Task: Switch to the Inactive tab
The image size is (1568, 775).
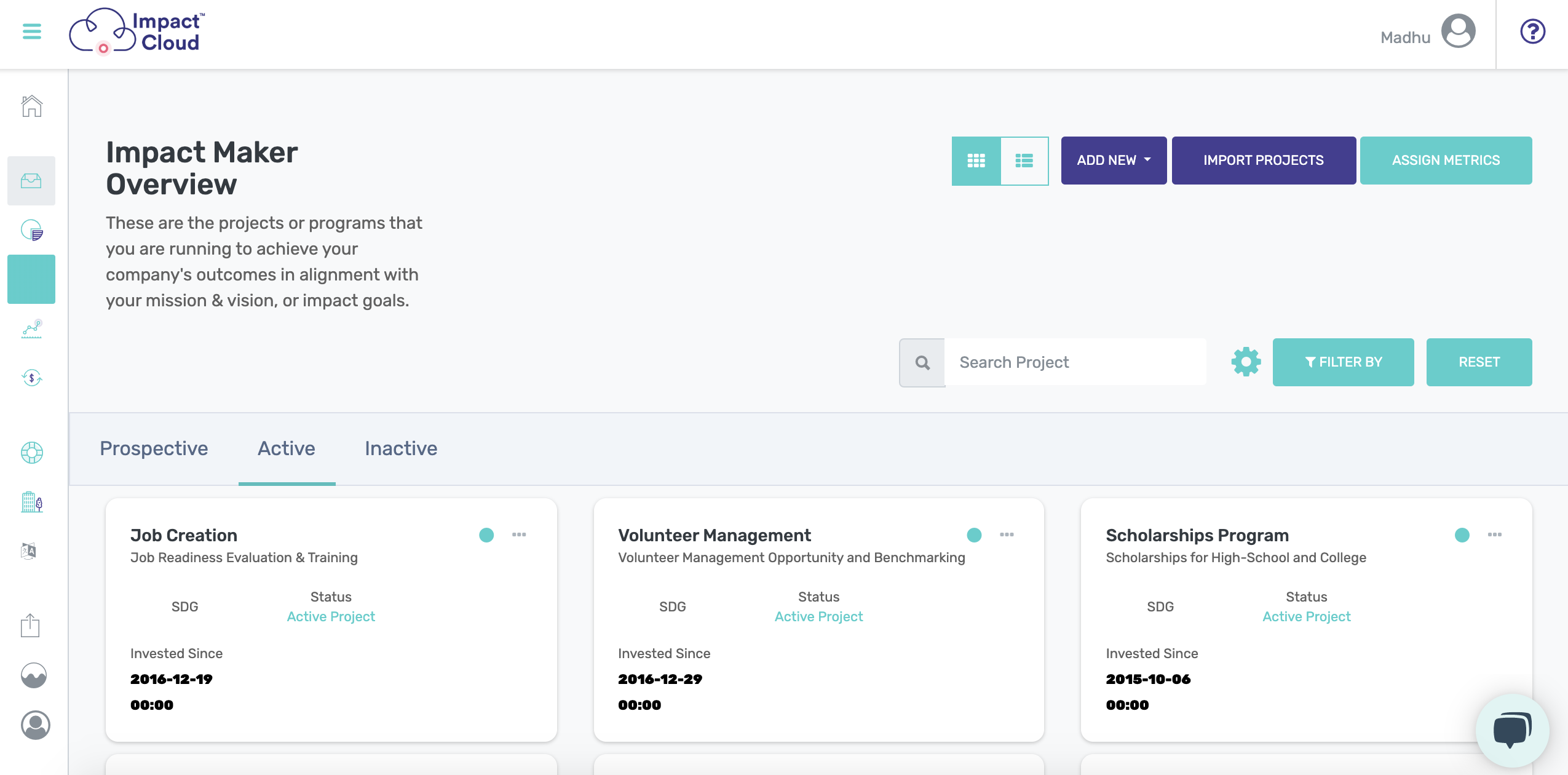Action: tap(401, 448)
